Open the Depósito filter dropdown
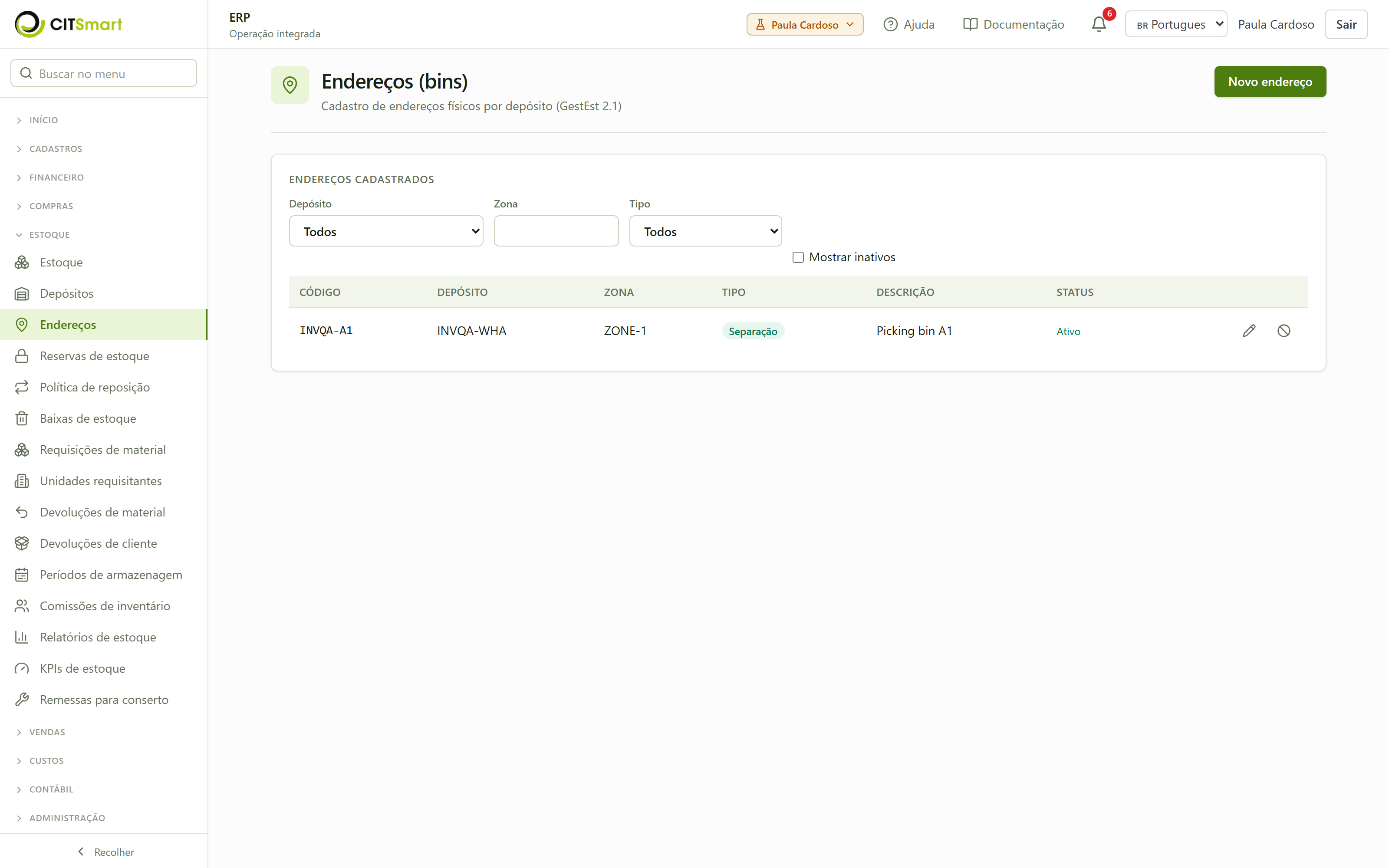 pyautogui.click(x=386, y=231)
